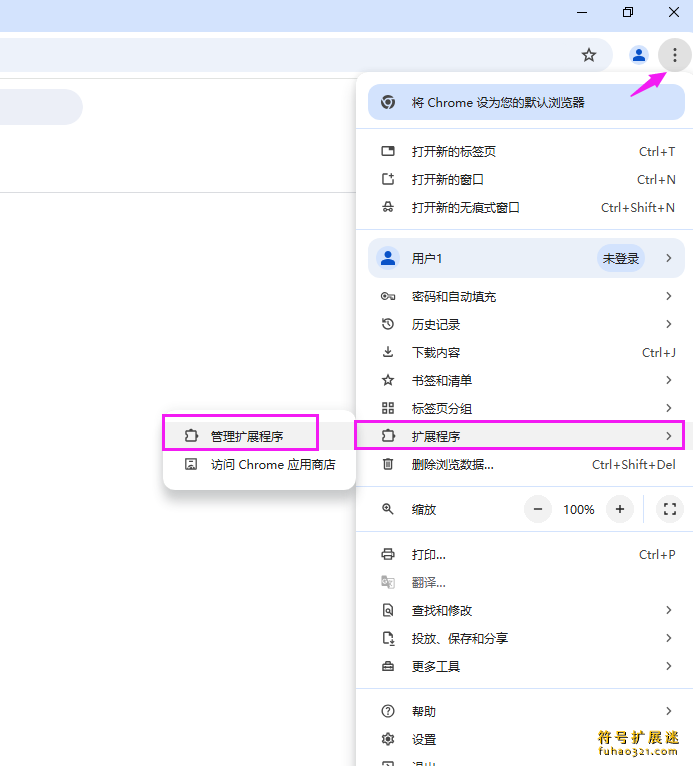Image resolution: width=693 pixels, height=766 pixels.
Task: Choose 下载内容 from the menu
Action: [x=525, y=352]
